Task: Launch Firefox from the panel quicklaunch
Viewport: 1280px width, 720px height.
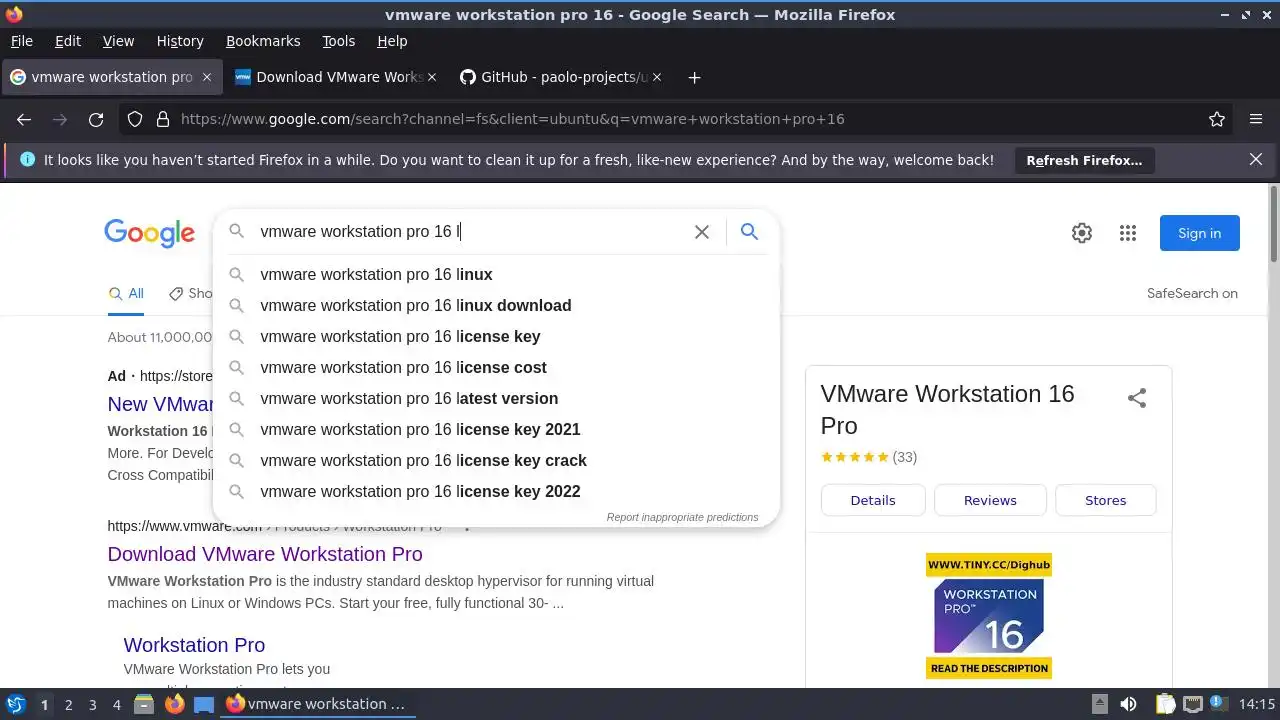Action: click(174, 704)
